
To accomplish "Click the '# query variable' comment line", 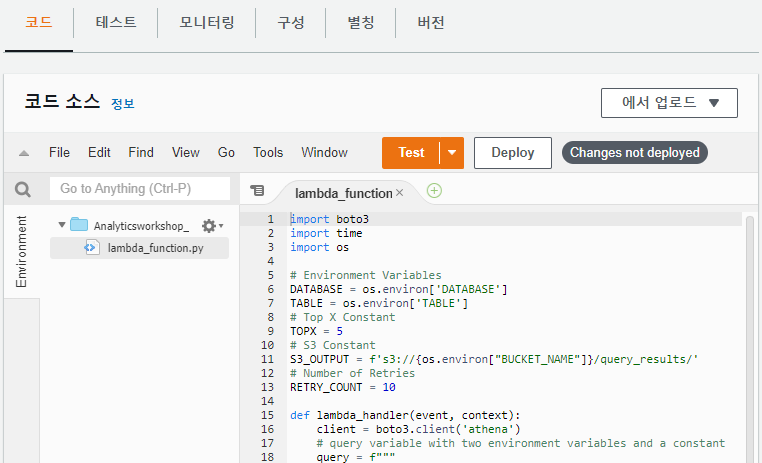I will point(520,444).
